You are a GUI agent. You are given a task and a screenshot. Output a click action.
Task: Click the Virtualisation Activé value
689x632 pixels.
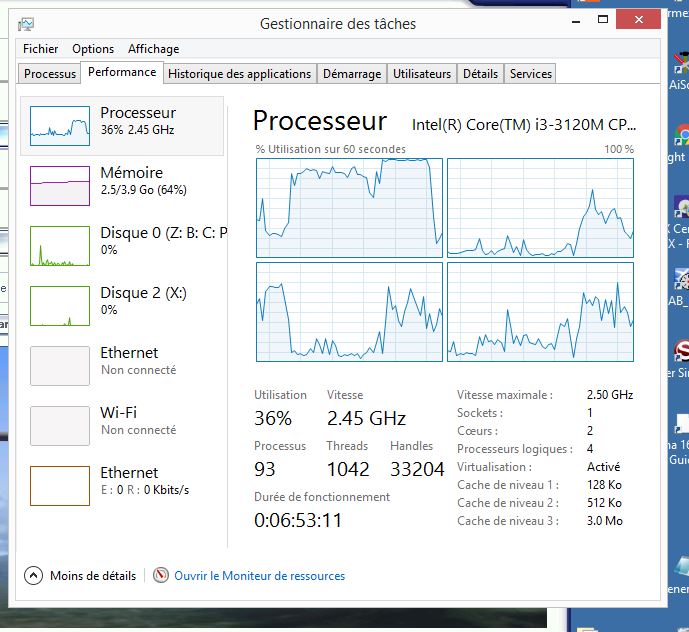pyautogui.click(x=603, y=467)
